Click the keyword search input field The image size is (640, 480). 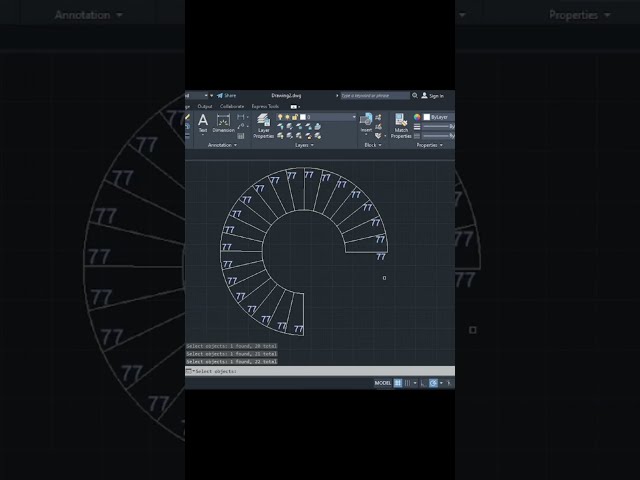point(375,96)
